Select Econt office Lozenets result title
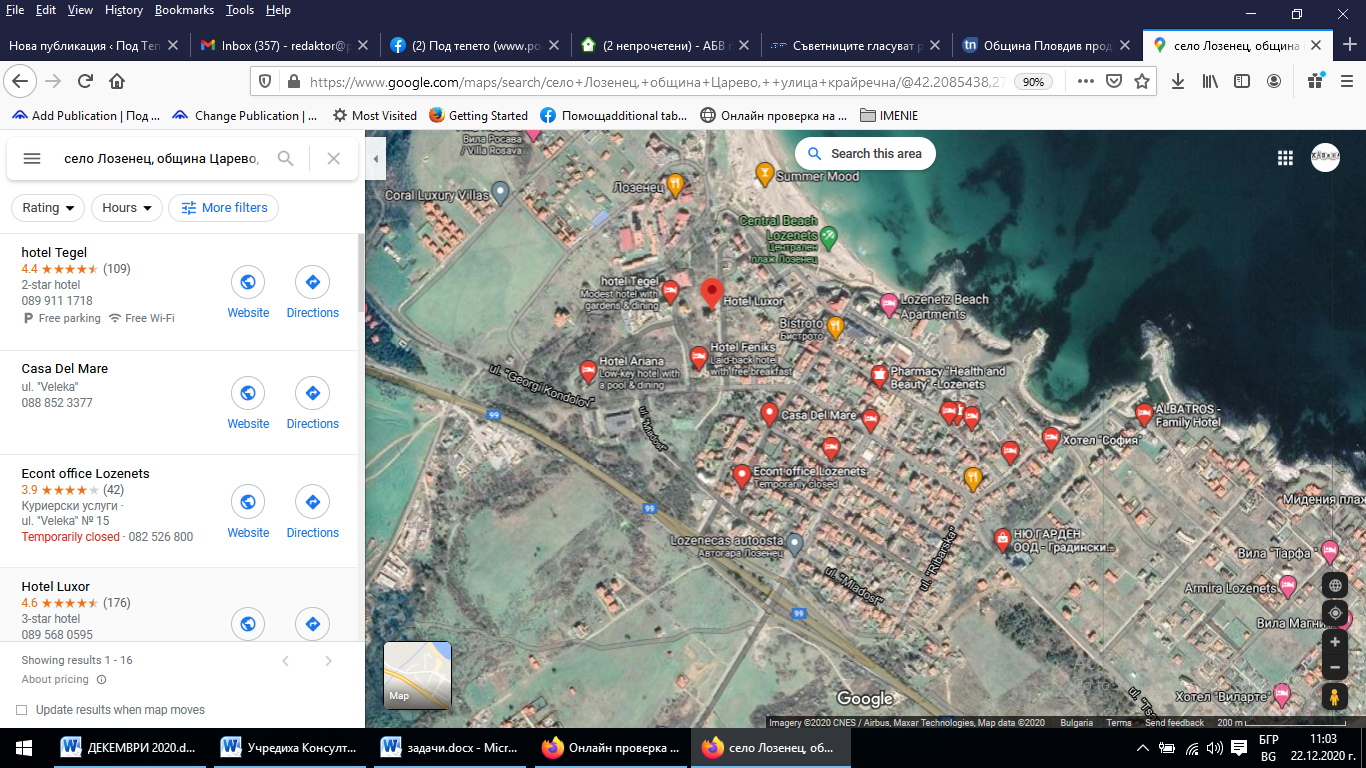1366x768 pixels. [x=85, y=474]
